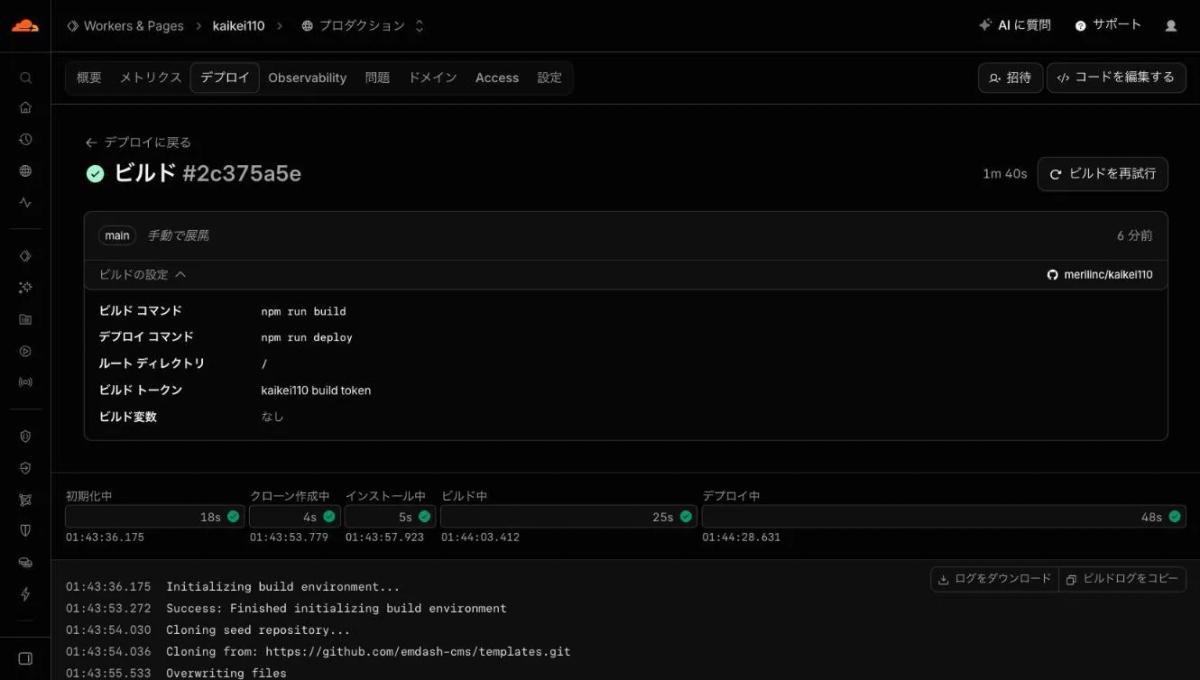Image resolution: width=1200 pixels, height=680 pixels.
Task: Click コードを編集する button
Action: (x=1116, y=78)
